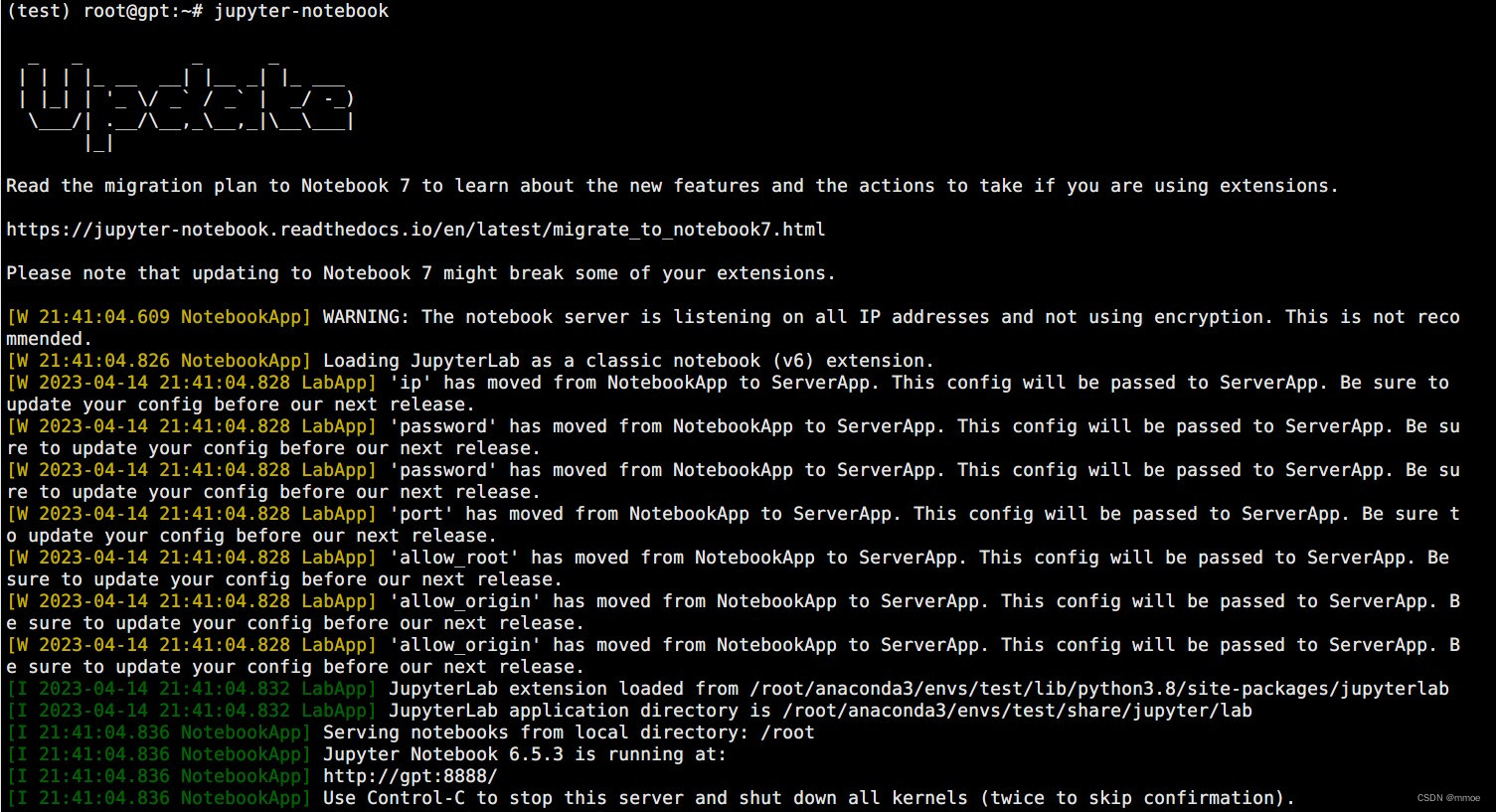Click the jupyter-notebook command text
Viewport: 1496px width, 812px height.
pyautogui.click(x=301, y=11)
